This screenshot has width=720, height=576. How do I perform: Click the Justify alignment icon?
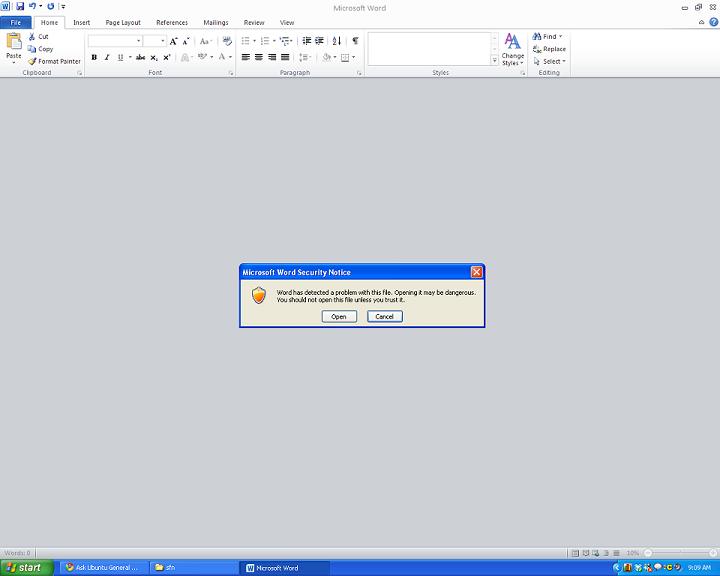click(285, 57)
